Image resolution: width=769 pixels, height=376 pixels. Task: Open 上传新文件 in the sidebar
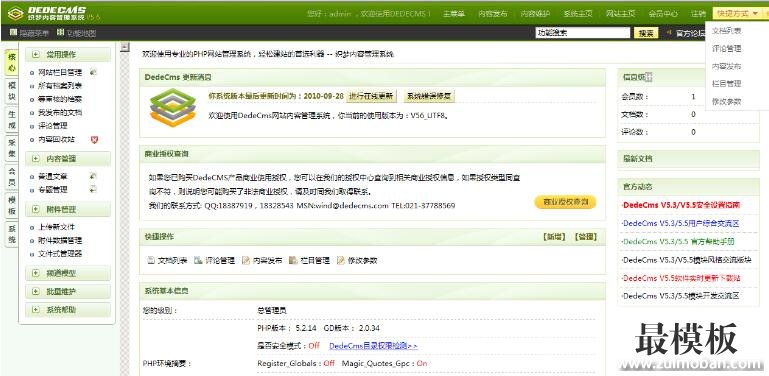click(56, 227)
